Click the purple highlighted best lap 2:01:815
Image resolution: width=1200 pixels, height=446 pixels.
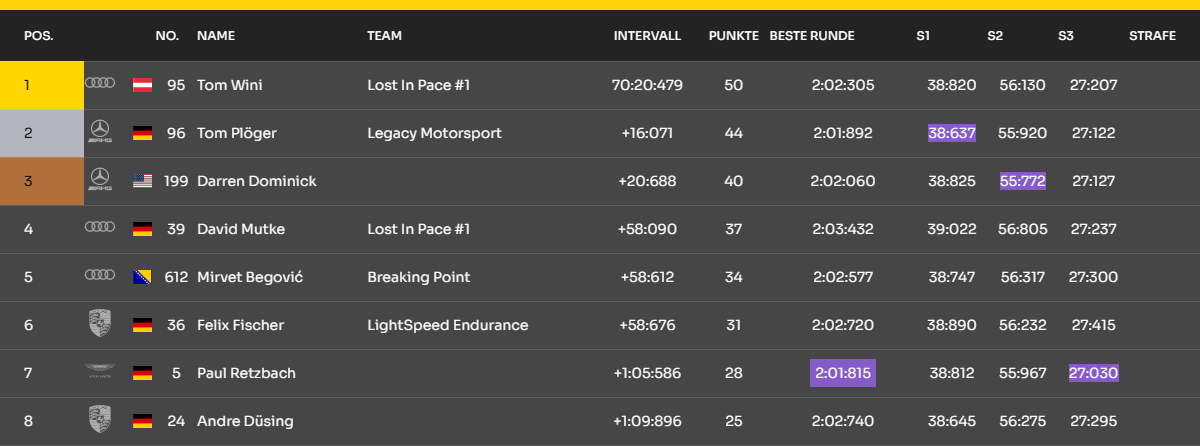[x=843, y=373]
